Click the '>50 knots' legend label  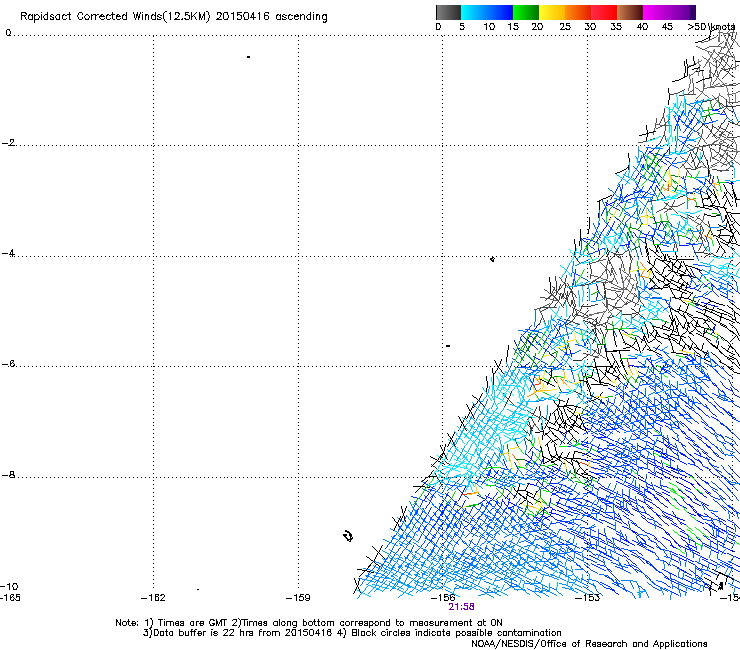(711, 27)
